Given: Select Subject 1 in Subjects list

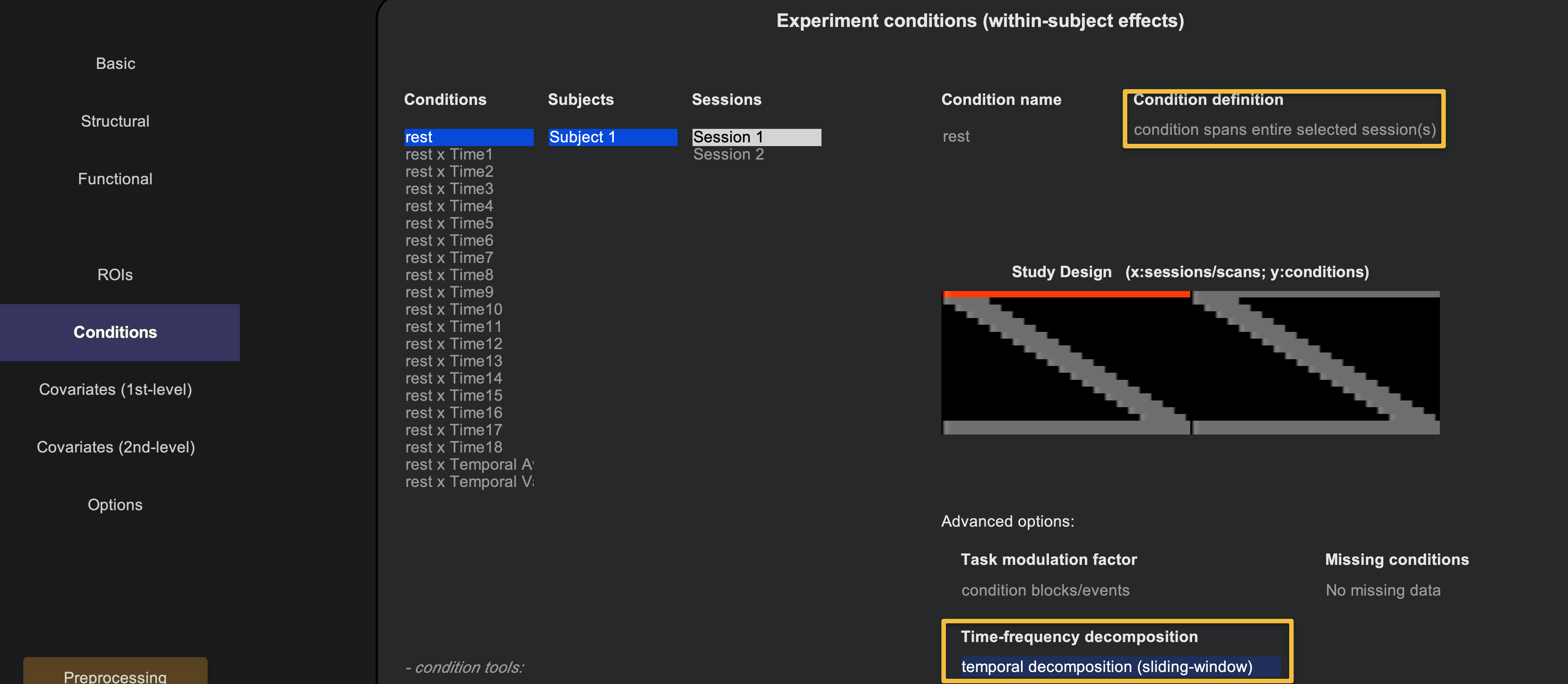Looking at the screenshot, I should point(613,137).
